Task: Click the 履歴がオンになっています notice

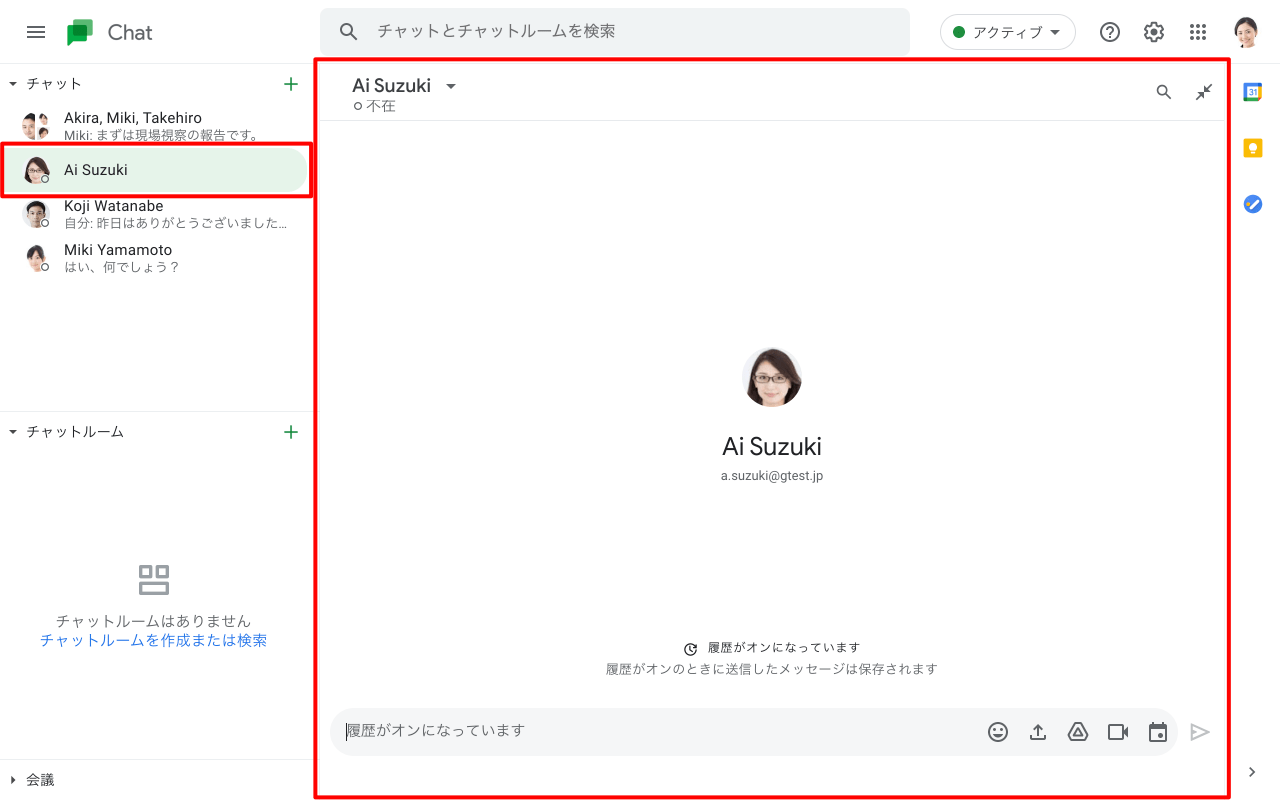Action: 783,648
